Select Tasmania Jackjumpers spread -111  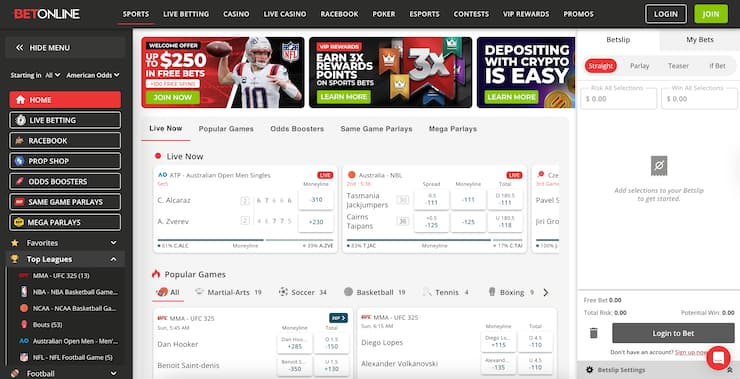[x=431, y=200]
